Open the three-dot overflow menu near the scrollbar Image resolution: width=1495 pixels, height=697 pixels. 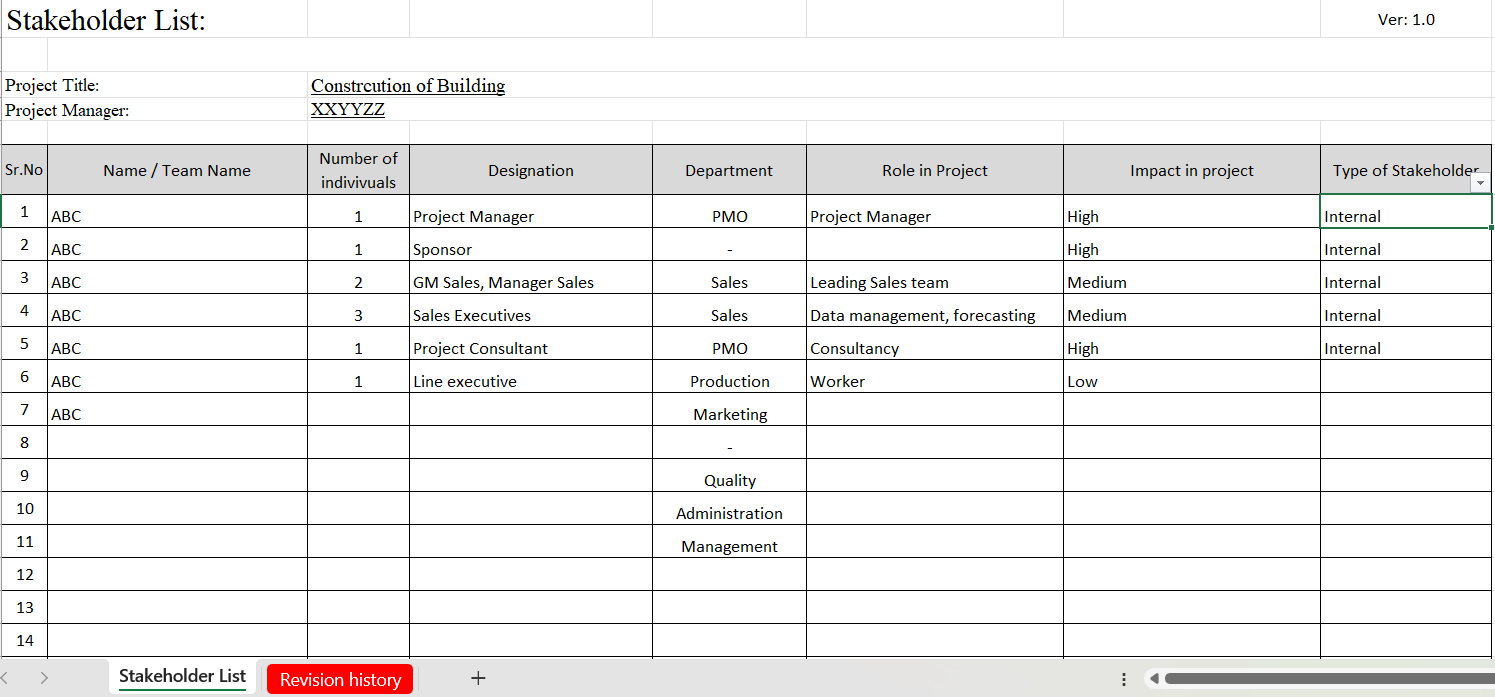(1125, 678)
